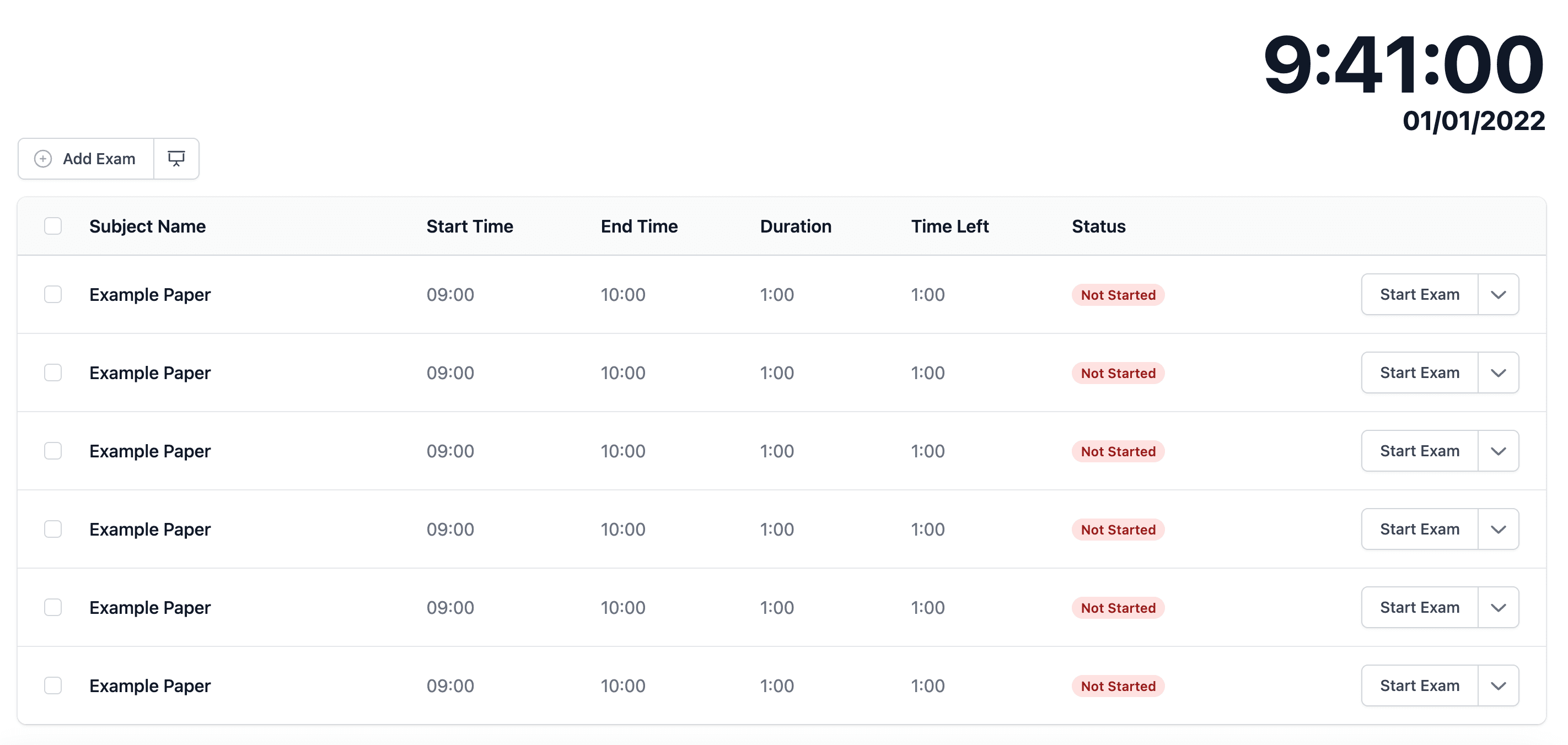Screen dimensions: 1568x745
Task: Expand chevron dropdown in second exam row
Action: click(x=1499, y=373)
